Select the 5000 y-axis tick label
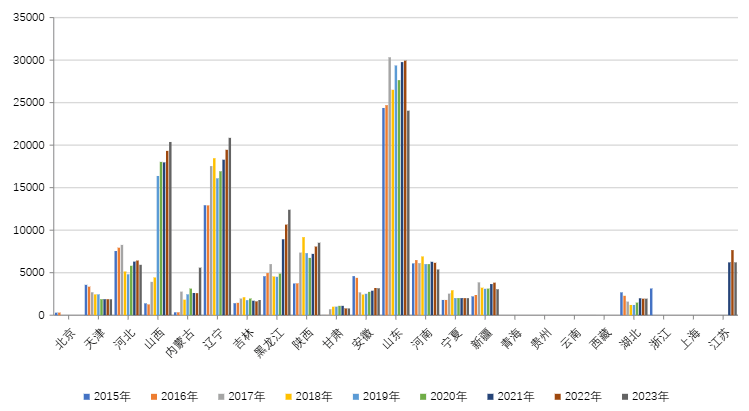Screen dimensions: 749x411 tap(32, 272)
